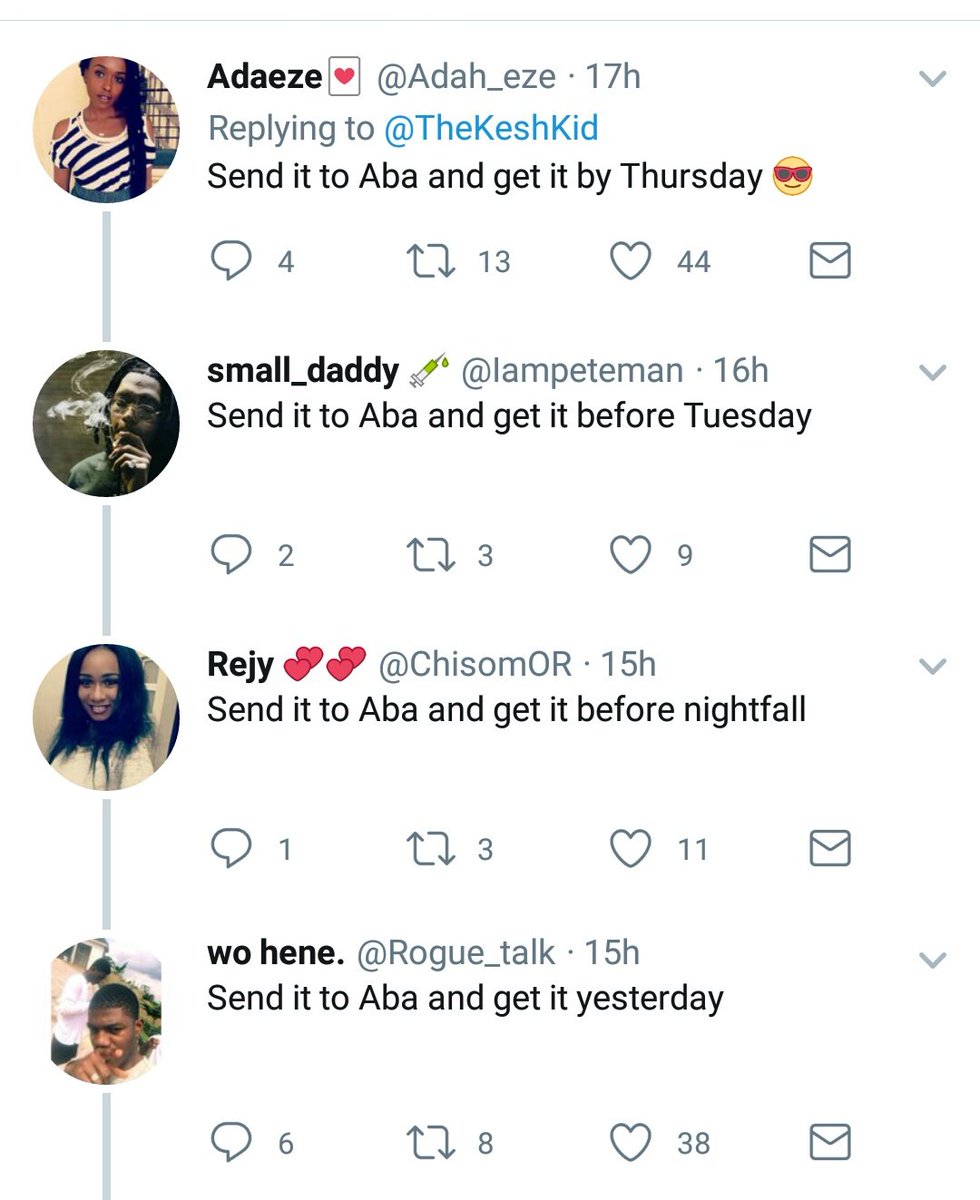Like wo hene.'s tweet with 38 likes
980x1200 pixels.
[x=630, y=1142]
